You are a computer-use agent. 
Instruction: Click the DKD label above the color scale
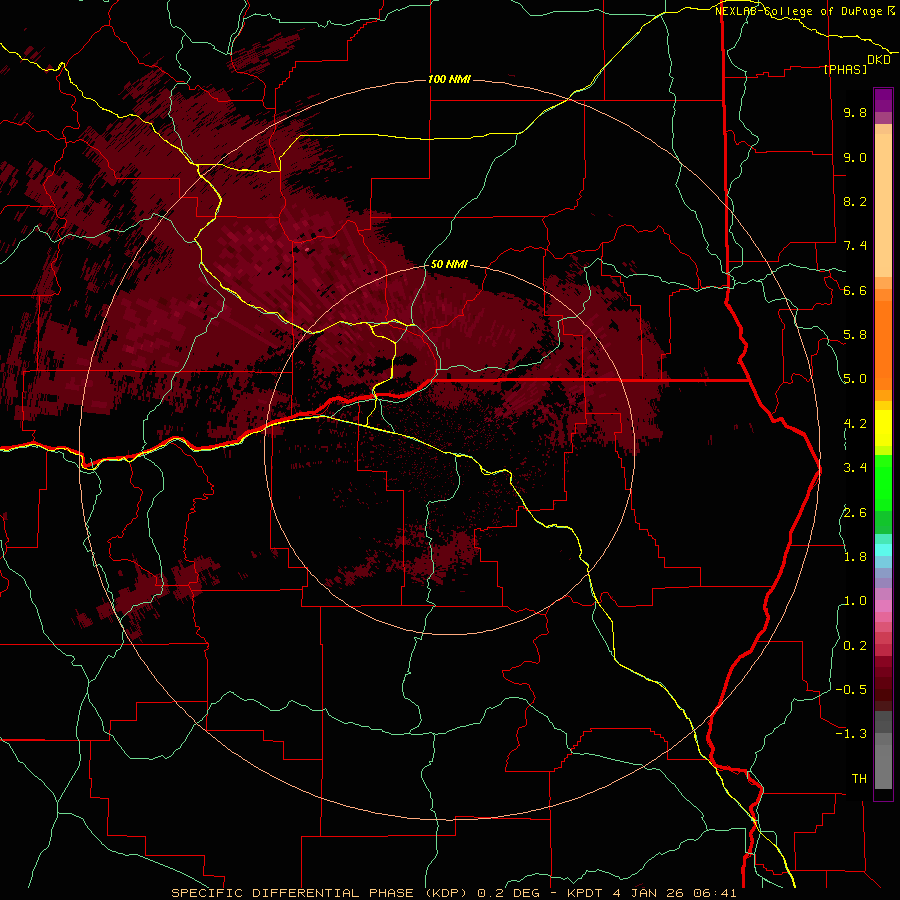point(879,60)
